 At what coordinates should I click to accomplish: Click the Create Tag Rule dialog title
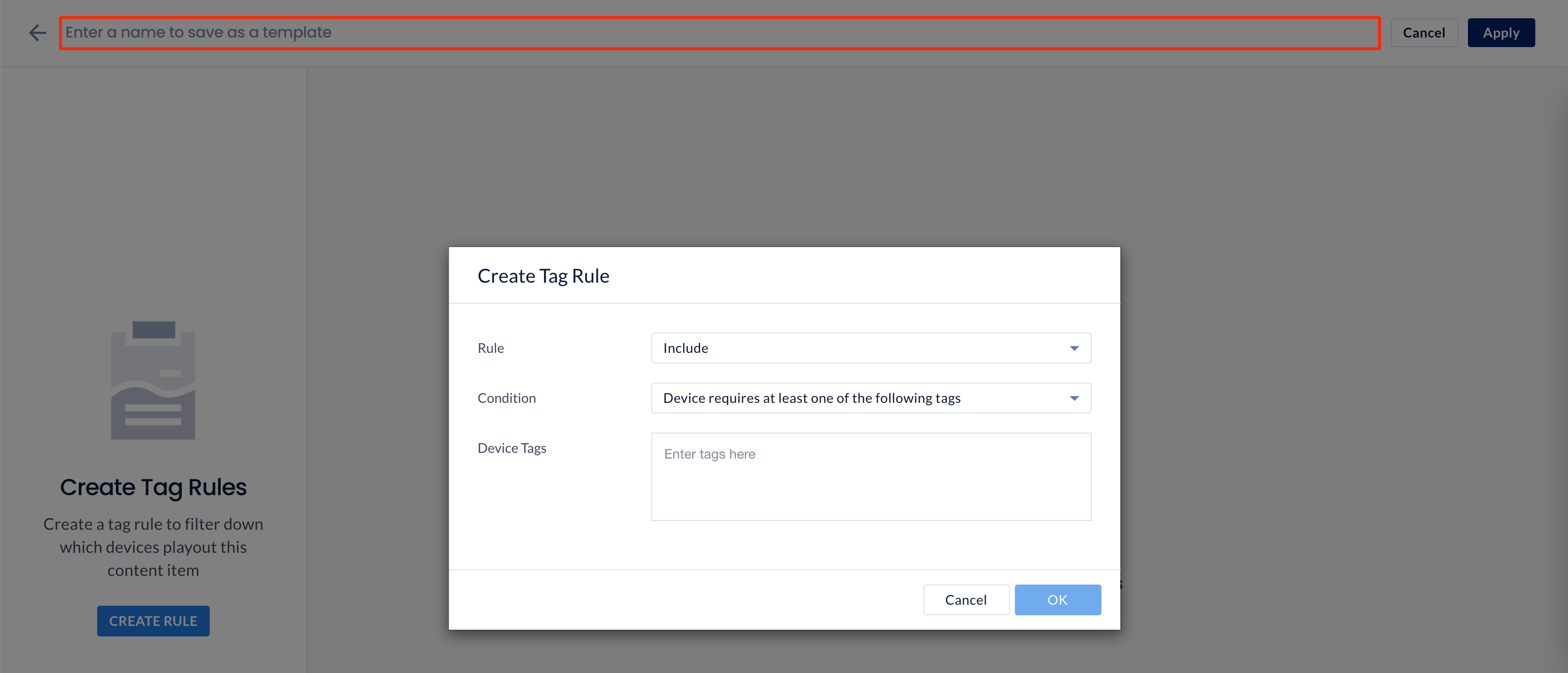[x=544, y=276]
